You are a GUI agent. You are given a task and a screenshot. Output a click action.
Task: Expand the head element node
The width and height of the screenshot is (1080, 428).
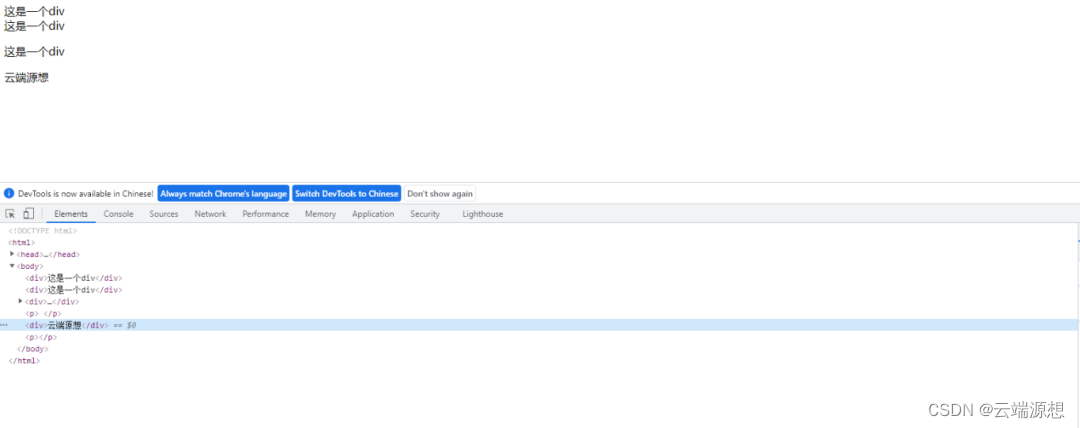(x=12, y=254)
